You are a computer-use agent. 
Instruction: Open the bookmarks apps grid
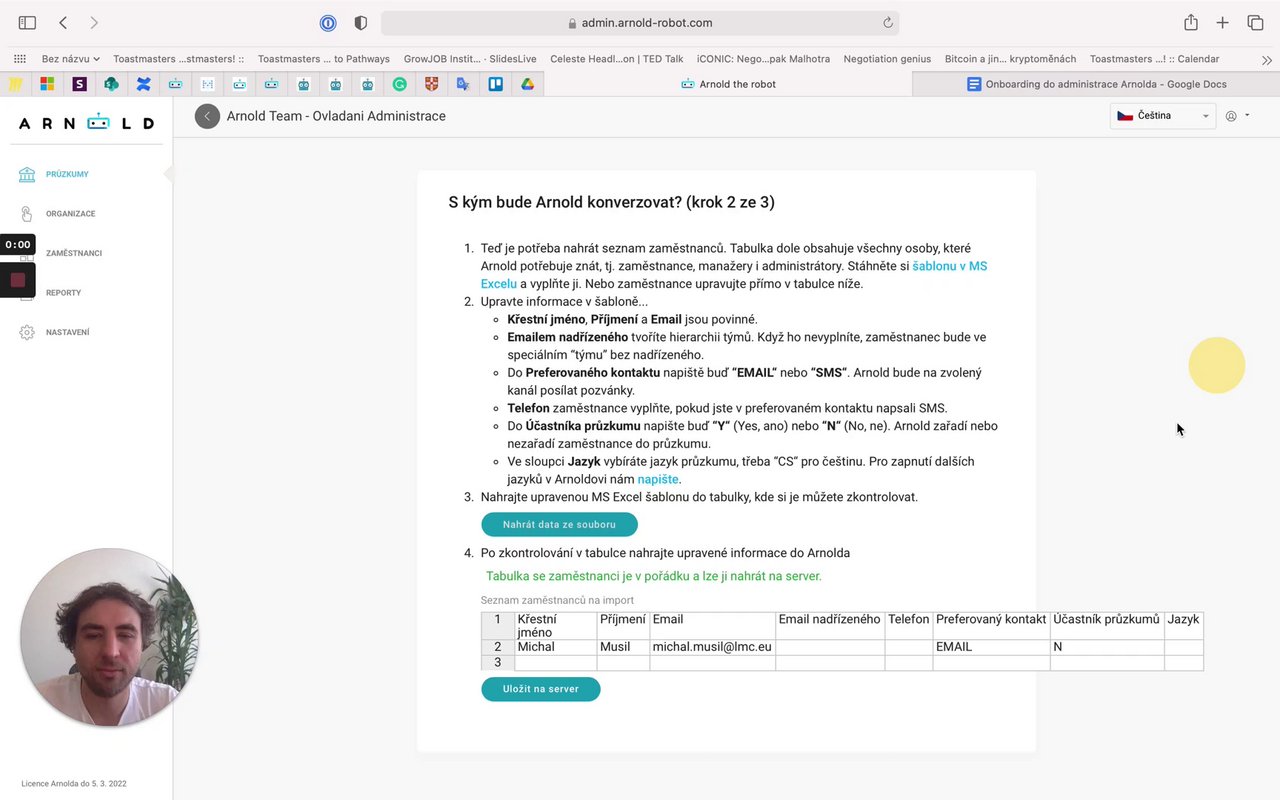pyautogui.click(x=20, y=59)
